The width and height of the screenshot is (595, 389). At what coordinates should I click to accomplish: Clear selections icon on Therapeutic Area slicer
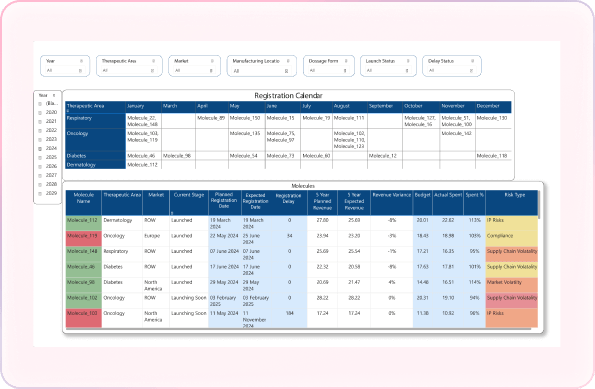click(153, 61)
